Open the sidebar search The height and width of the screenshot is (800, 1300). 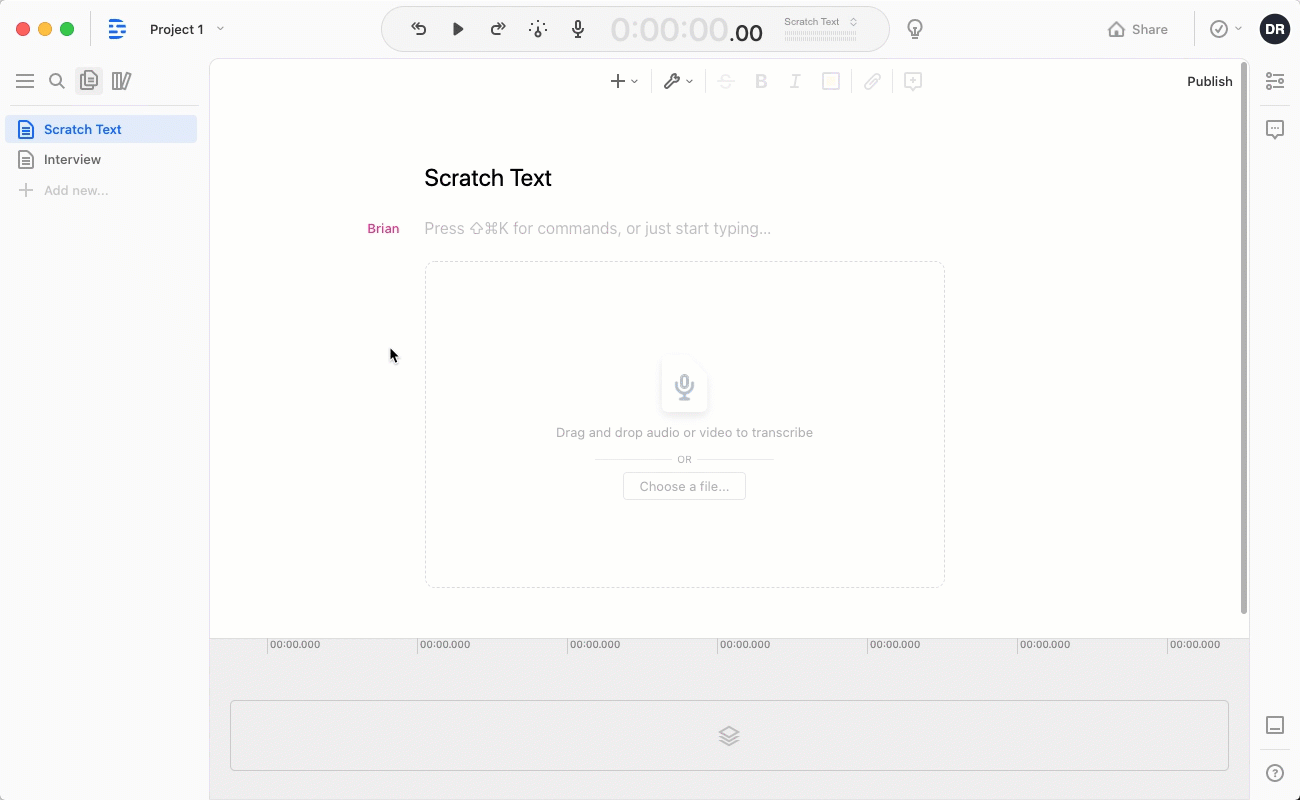[57, 81]
